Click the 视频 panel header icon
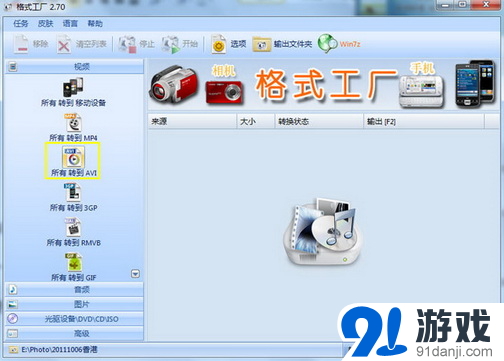 13,67
